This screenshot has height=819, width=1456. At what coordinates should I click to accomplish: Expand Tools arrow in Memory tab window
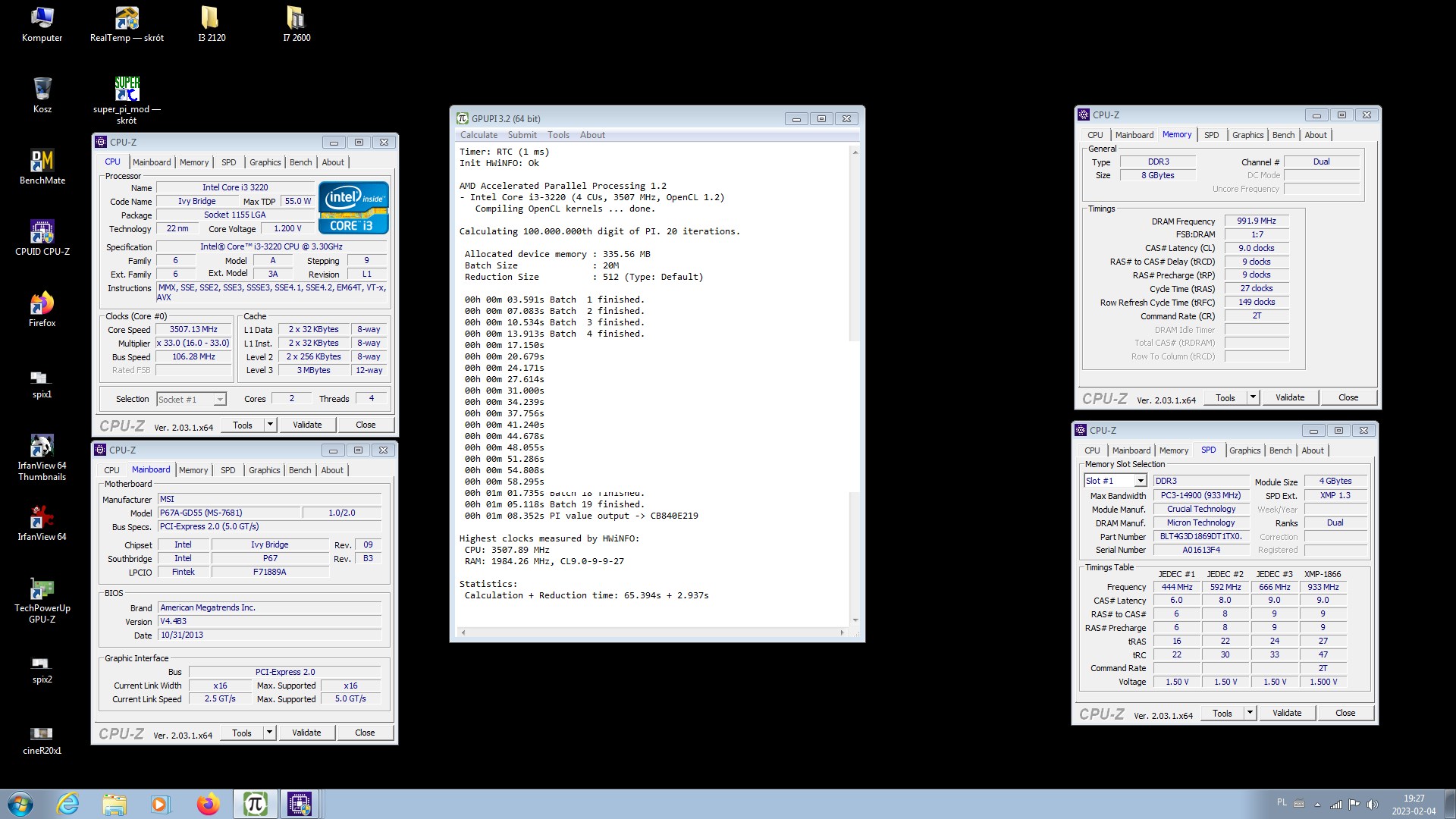(1253, 397)
